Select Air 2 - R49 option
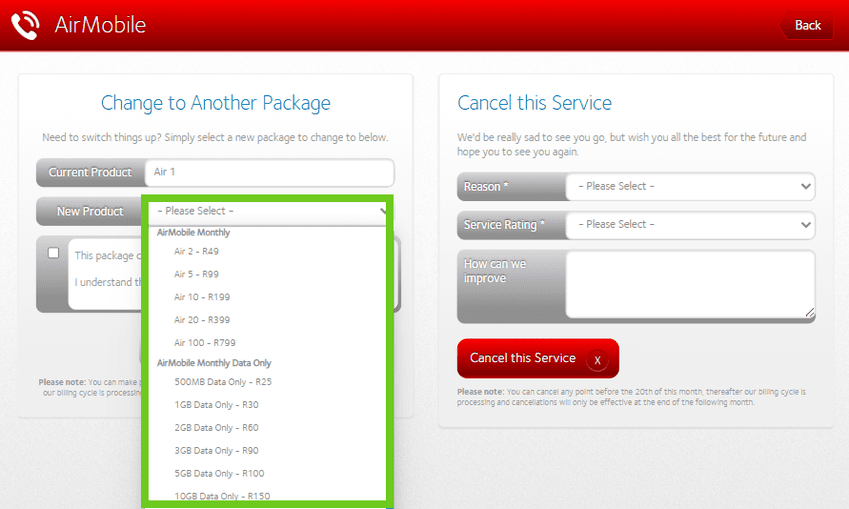This screenshot has height=509, width=849. 196,251
